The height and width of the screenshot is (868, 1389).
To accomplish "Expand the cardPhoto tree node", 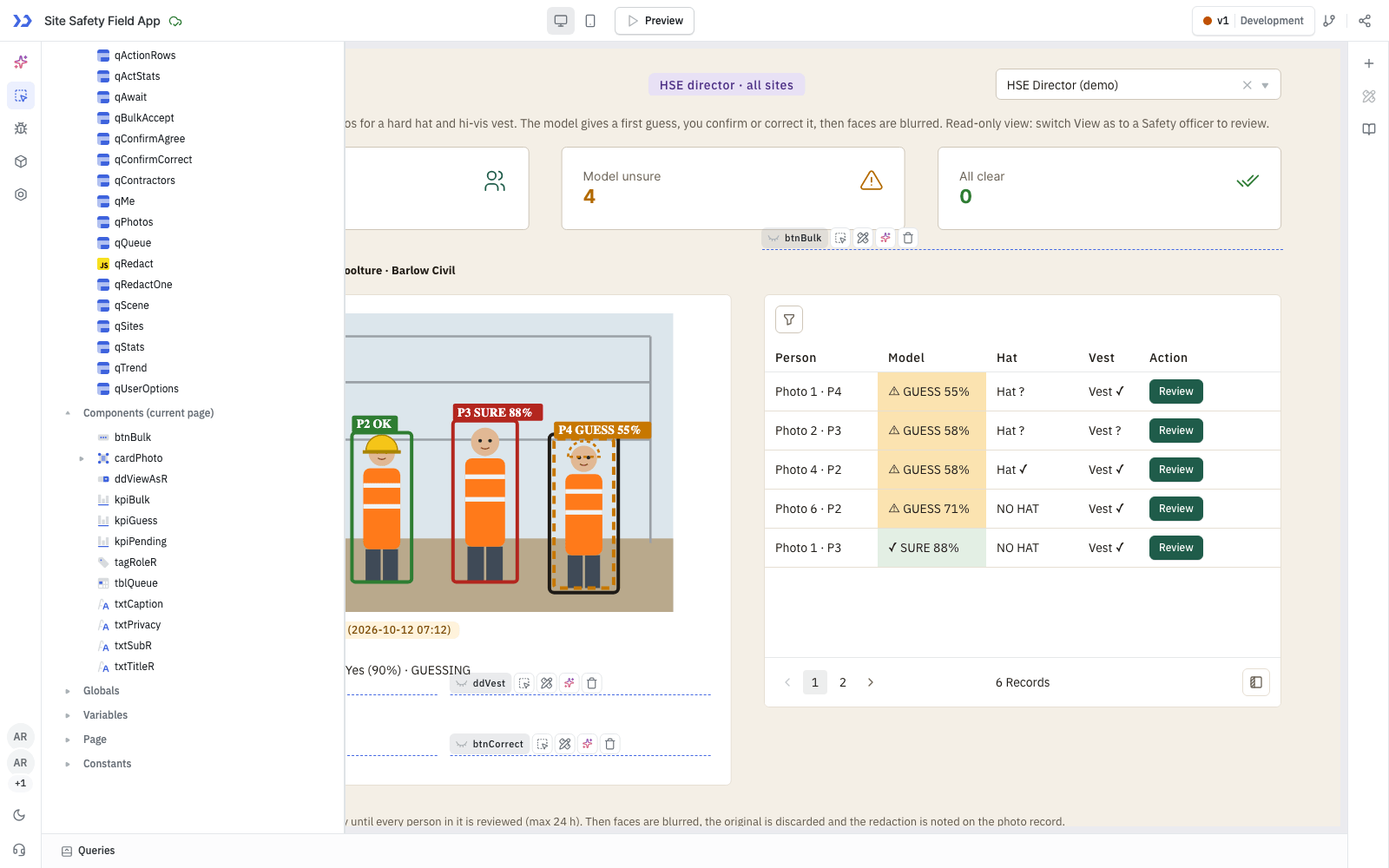I will point(82,458).
